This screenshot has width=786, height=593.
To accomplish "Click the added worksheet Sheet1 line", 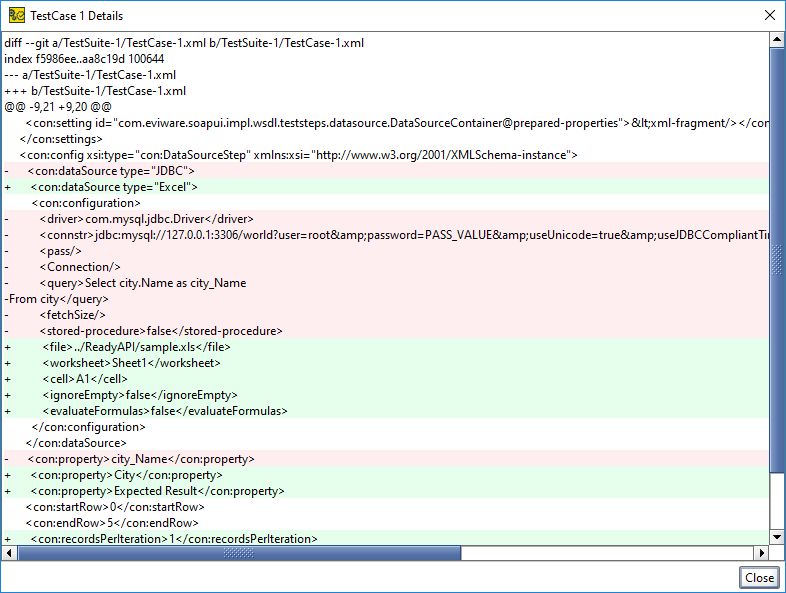I will pyautogui.click(x=385, y=363).
